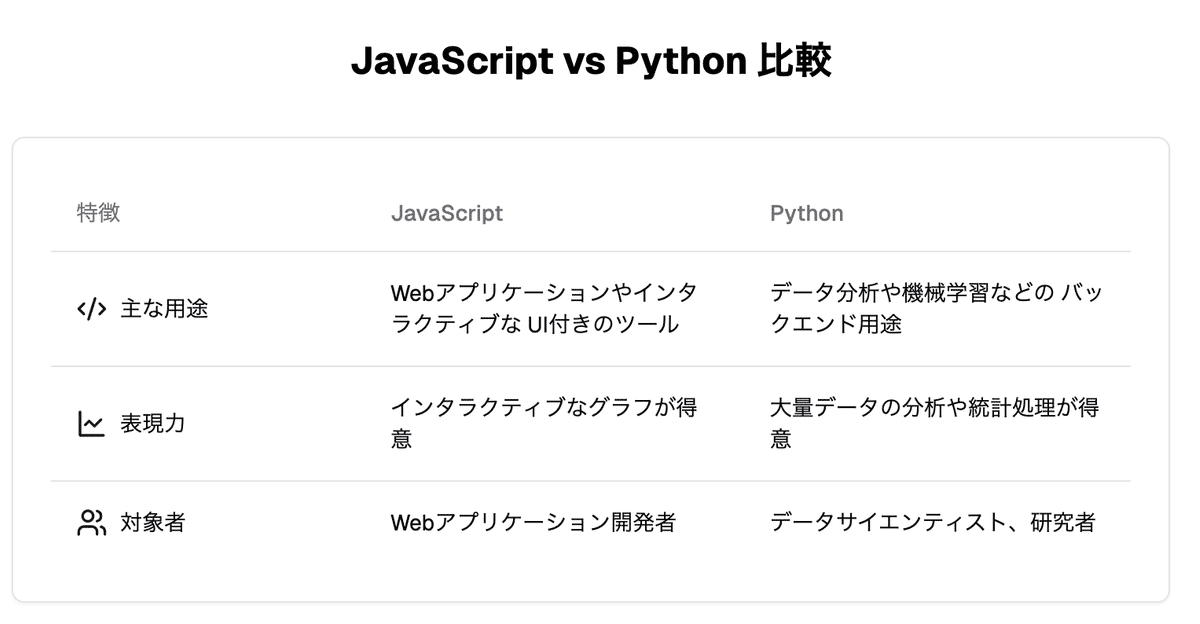Select the JavaScript column header
Image resolution: width=1200 pixels, height=624 pixels.
(447, 213)
